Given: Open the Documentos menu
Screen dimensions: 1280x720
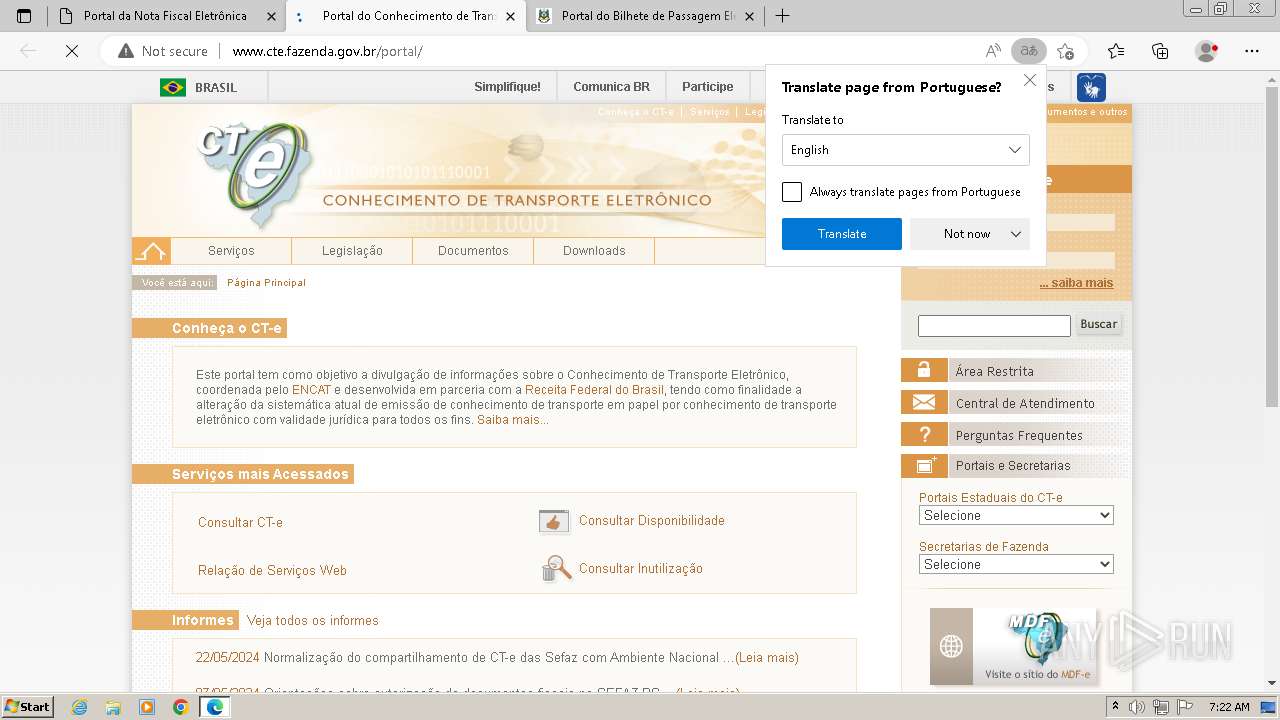Looking at the screenshot, I should click(x=473, y=251).
